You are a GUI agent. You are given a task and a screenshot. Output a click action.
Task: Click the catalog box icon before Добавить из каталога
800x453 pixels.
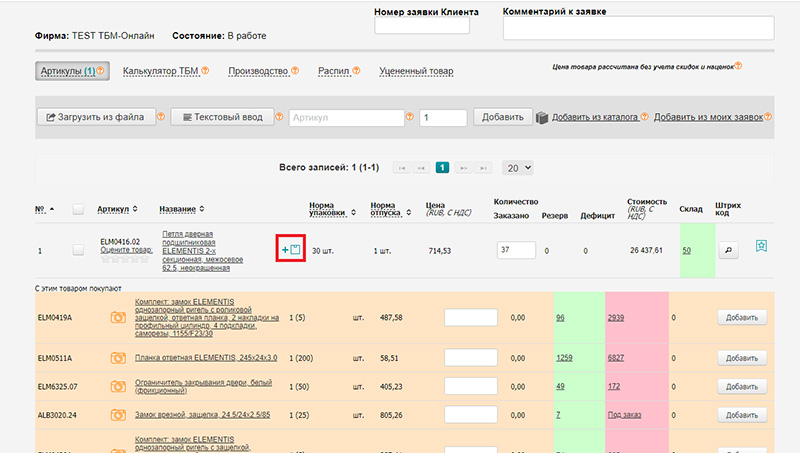(x=542, y=117)
